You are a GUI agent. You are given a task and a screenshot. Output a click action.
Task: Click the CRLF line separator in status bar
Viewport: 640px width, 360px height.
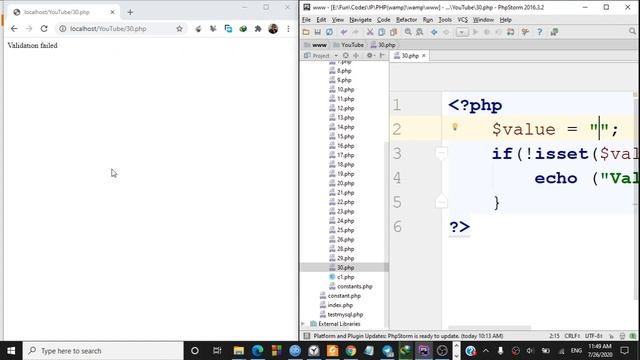pyautogui.click(x=572, y=336)
